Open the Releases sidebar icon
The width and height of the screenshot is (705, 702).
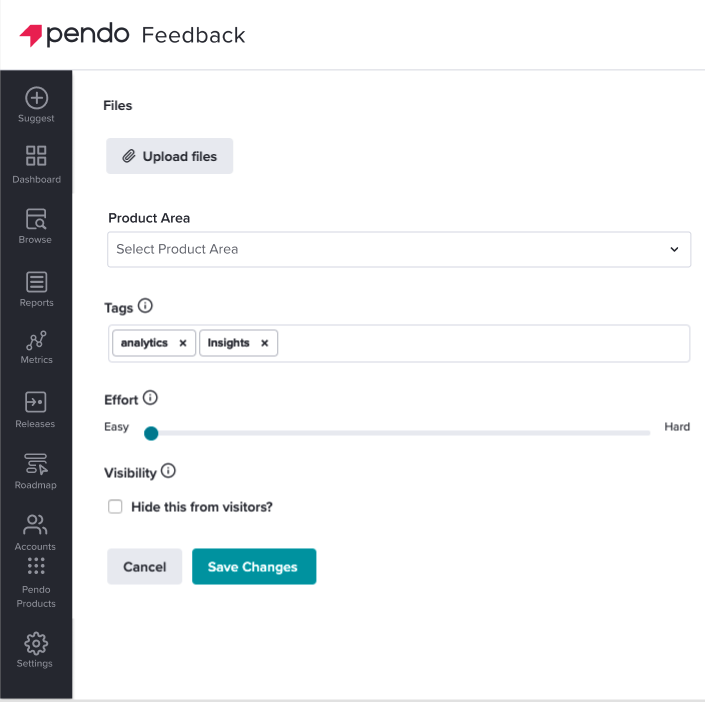tap(36, 402)
